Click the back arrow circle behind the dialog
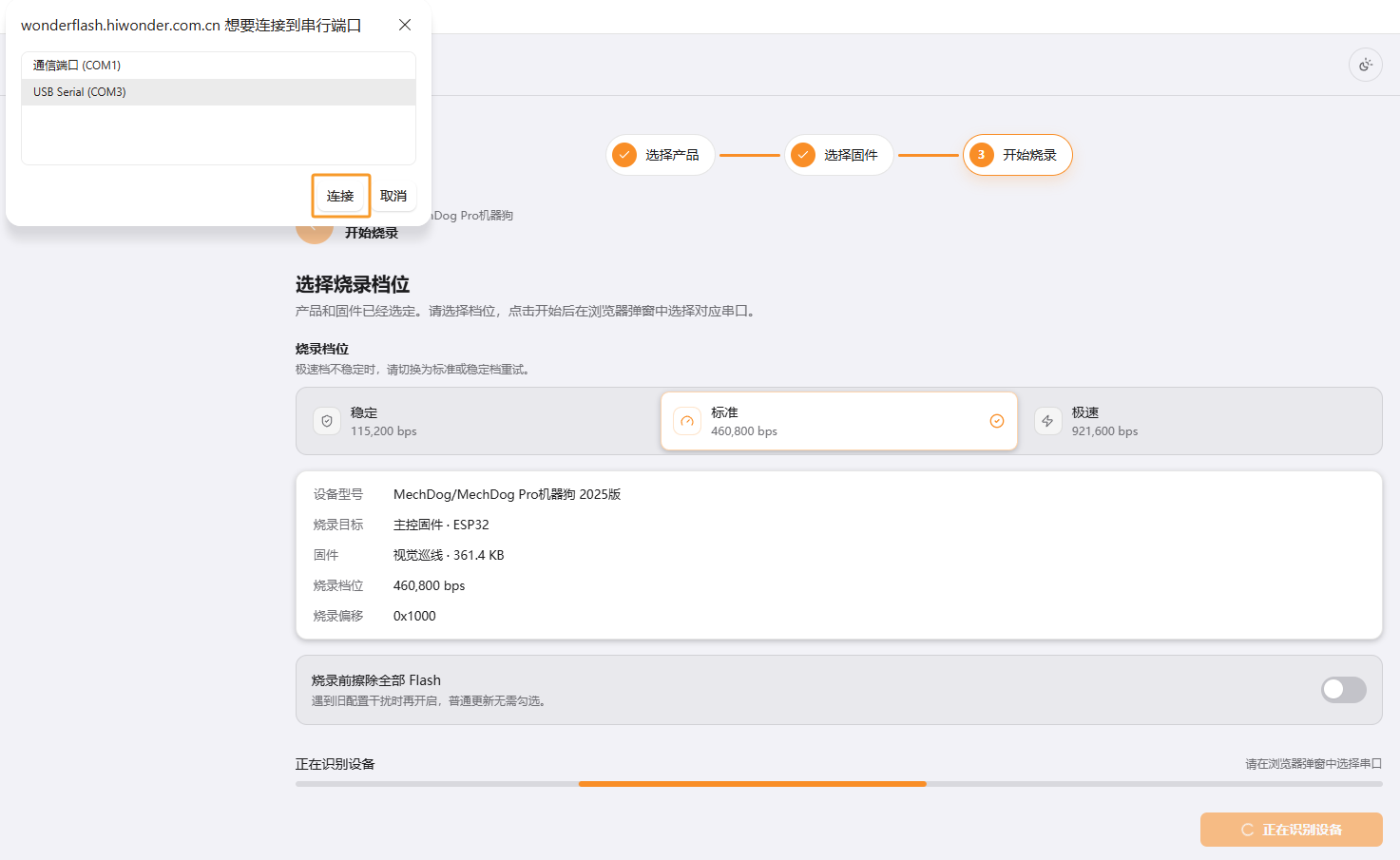The width and height of the screenshot is (1400, 860). pyautogui.click(x=315, y=231)
